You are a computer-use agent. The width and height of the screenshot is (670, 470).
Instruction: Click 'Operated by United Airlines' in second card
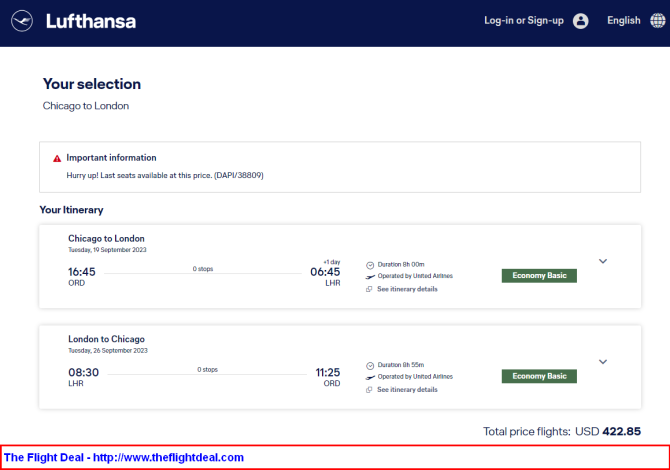click(415, 376)
